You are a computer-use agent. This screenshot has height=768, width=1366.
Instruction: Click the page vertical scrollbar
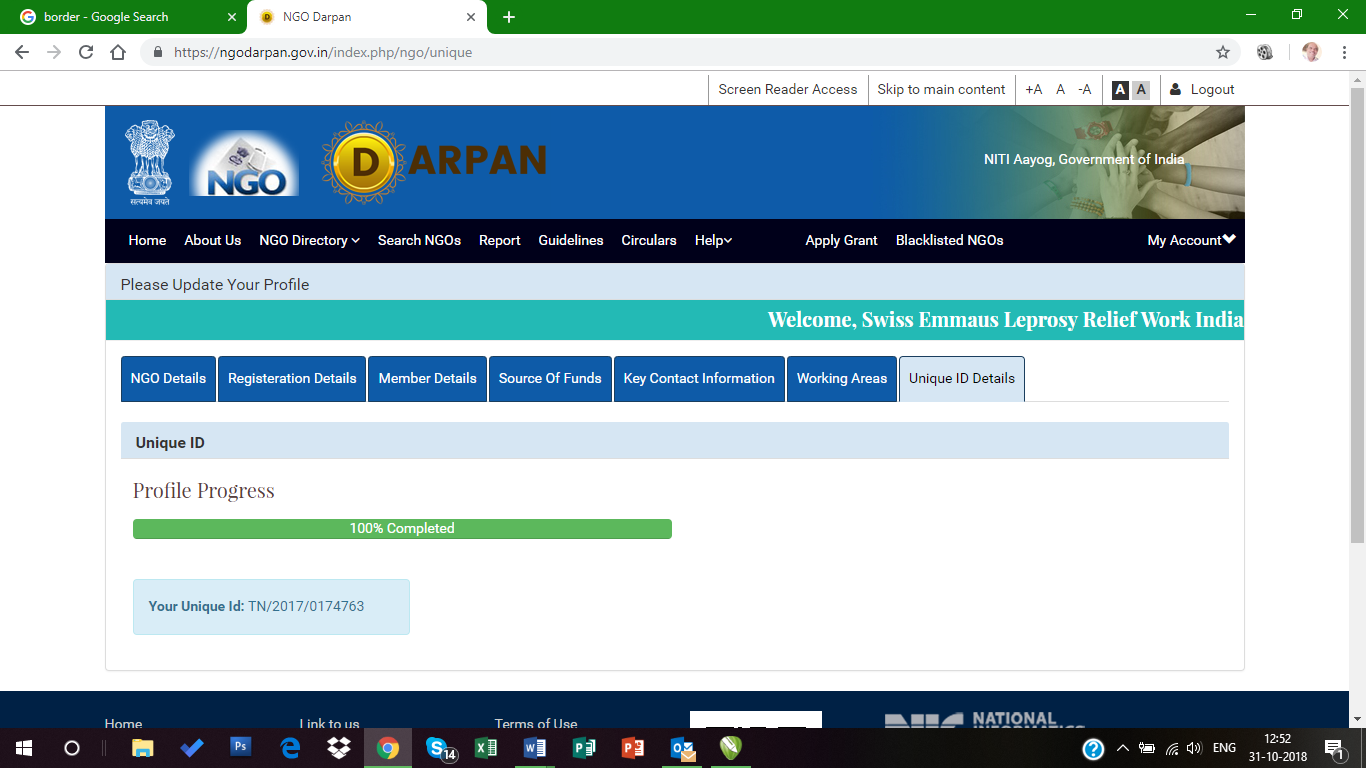click(x=1357, y=315)
